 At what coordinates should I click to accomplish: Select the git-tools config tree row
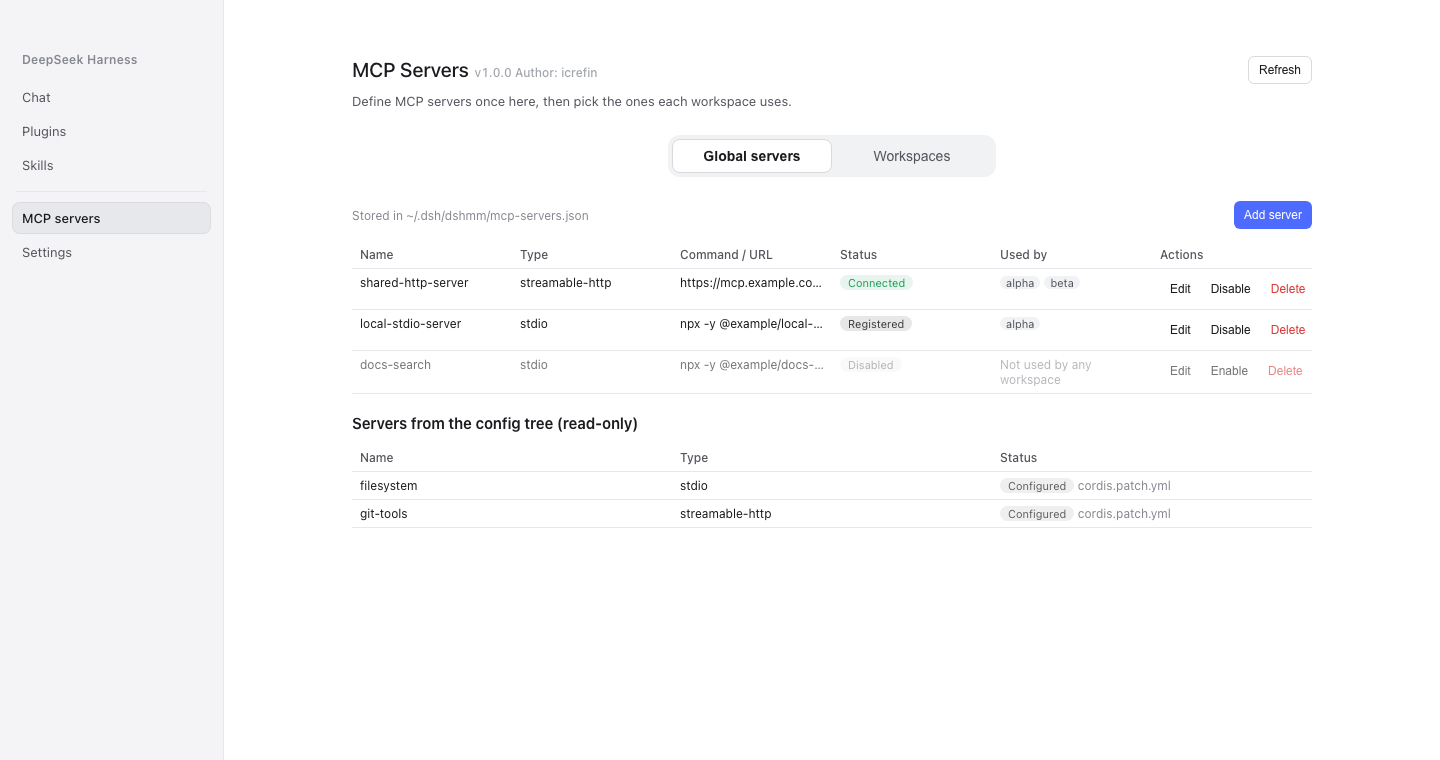[832, 514]
